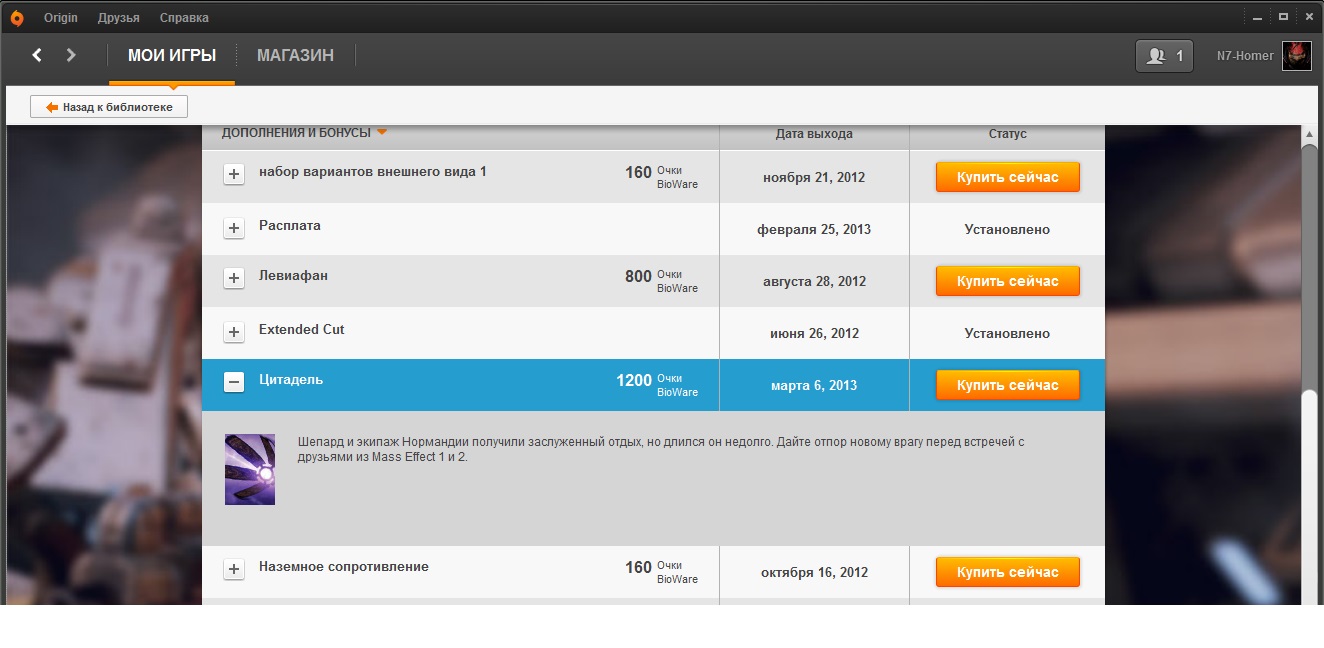Click the Дата выхода column header
Image resolution: width=1324 pixels, height=648 pixels.
[x=814, y=133]
